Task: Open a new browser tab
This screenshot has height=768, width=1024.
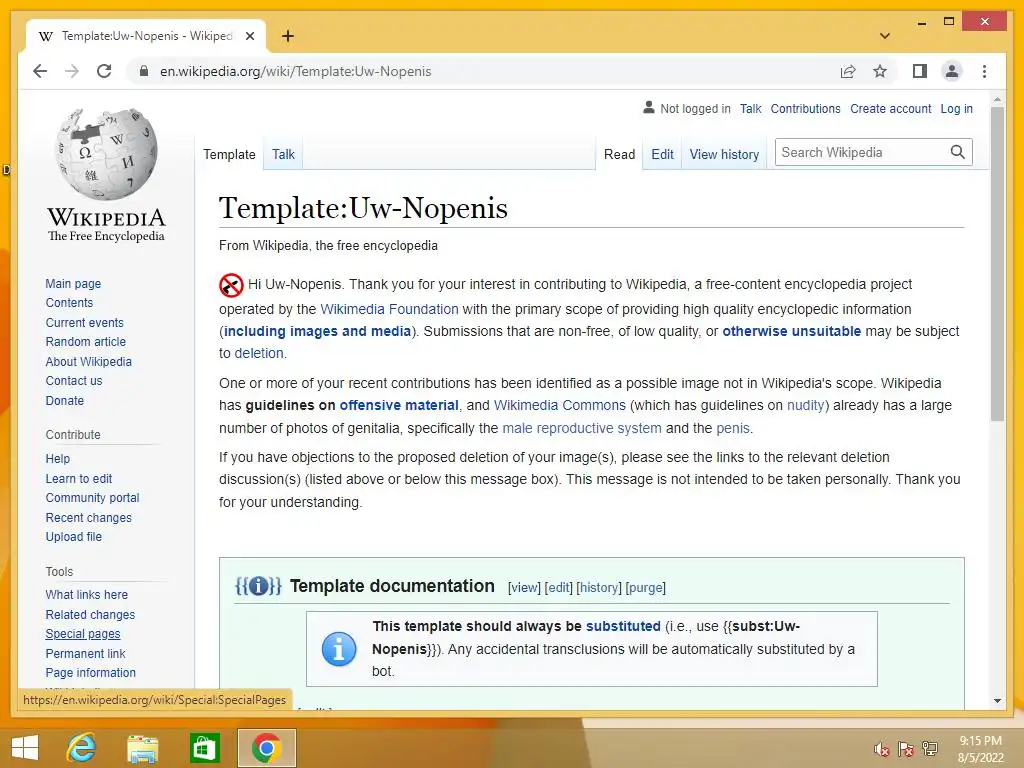Action: point(288,36)
